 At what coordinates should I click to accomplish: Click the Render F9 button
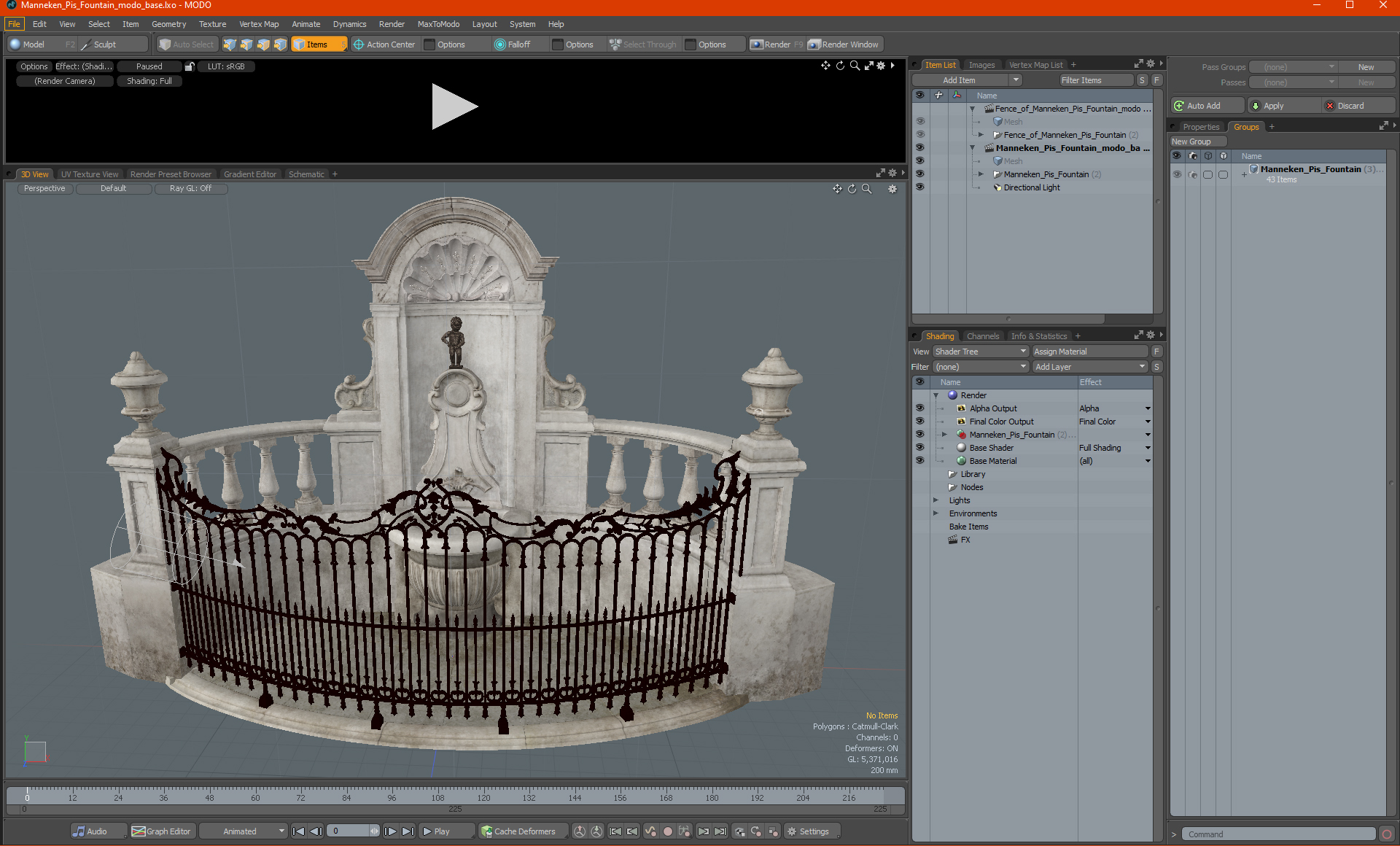pos(777,44)
